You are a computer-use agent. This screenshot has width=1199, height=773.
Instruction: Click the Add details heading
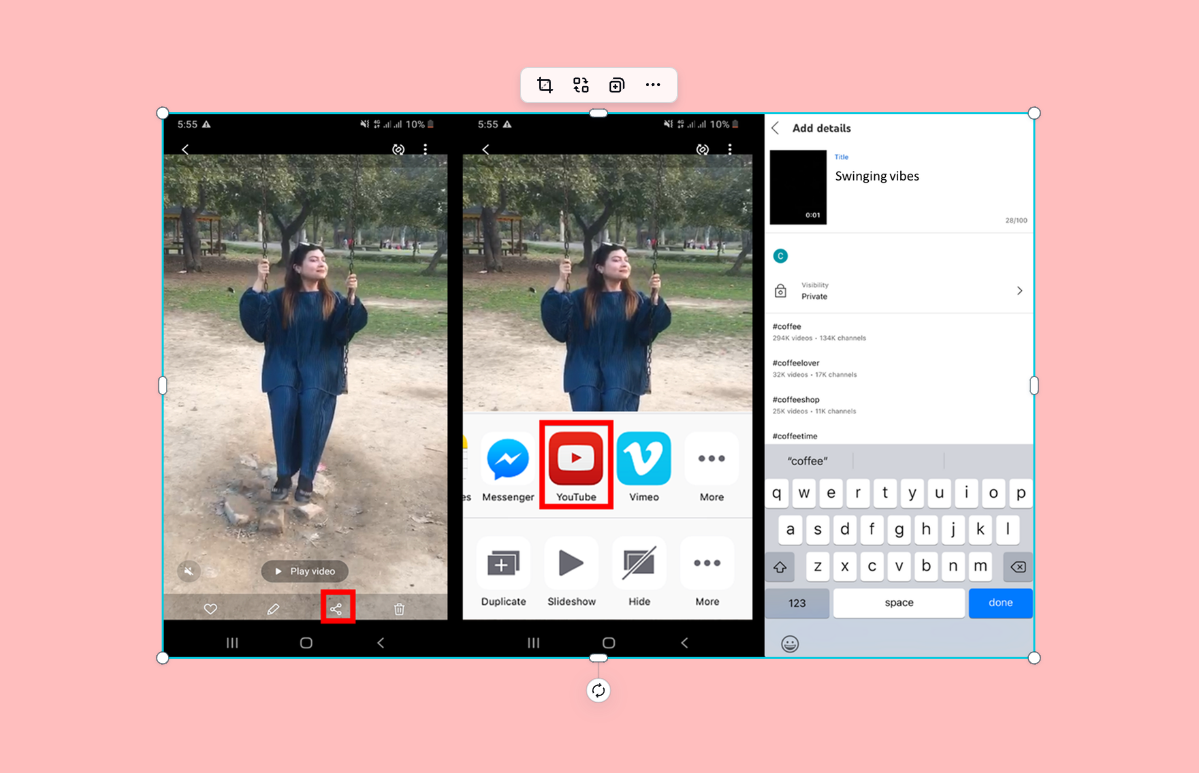pos(821,128)
